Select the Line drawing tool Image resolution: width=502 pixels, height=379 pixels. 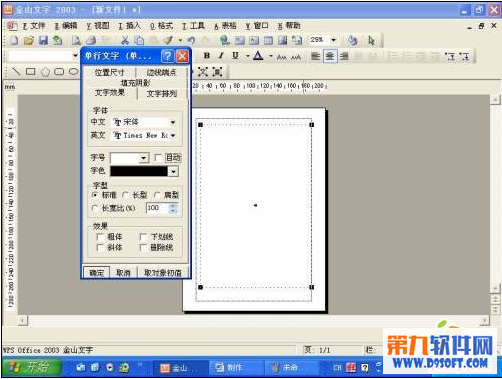pyautogui.click(x=16, y=71)
